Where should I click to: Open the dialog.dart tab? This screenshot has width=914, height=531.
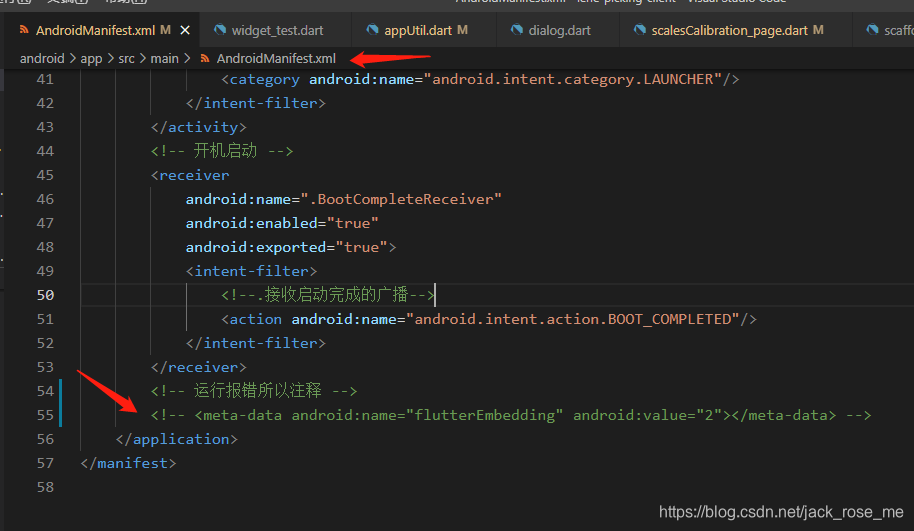point(559,30)
